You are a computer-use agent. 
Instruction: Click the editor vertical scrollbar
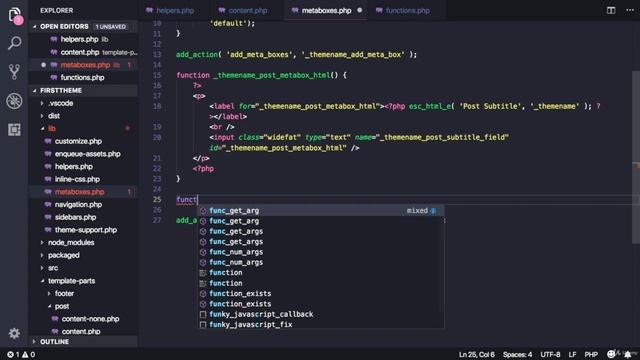[636, 158]
